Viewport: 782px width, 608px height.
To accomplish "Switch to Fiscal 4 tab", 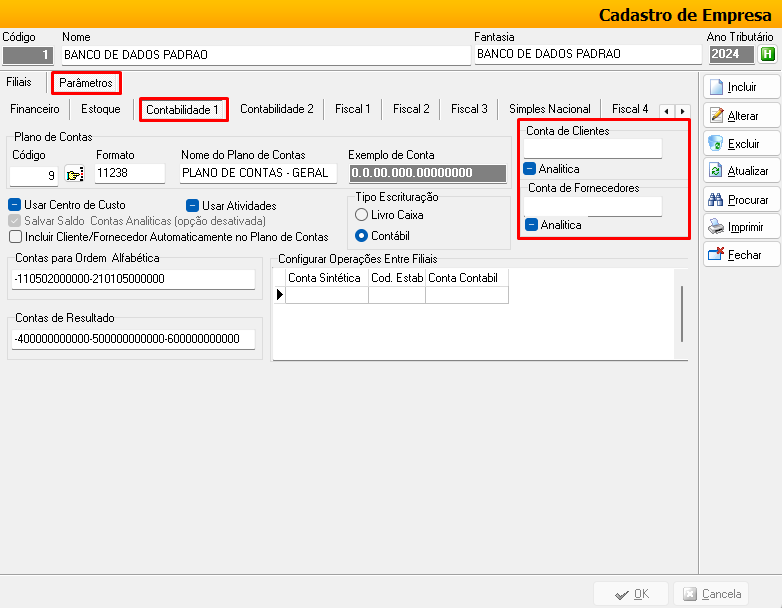I will pyautogui.click(x=630, y=109).
